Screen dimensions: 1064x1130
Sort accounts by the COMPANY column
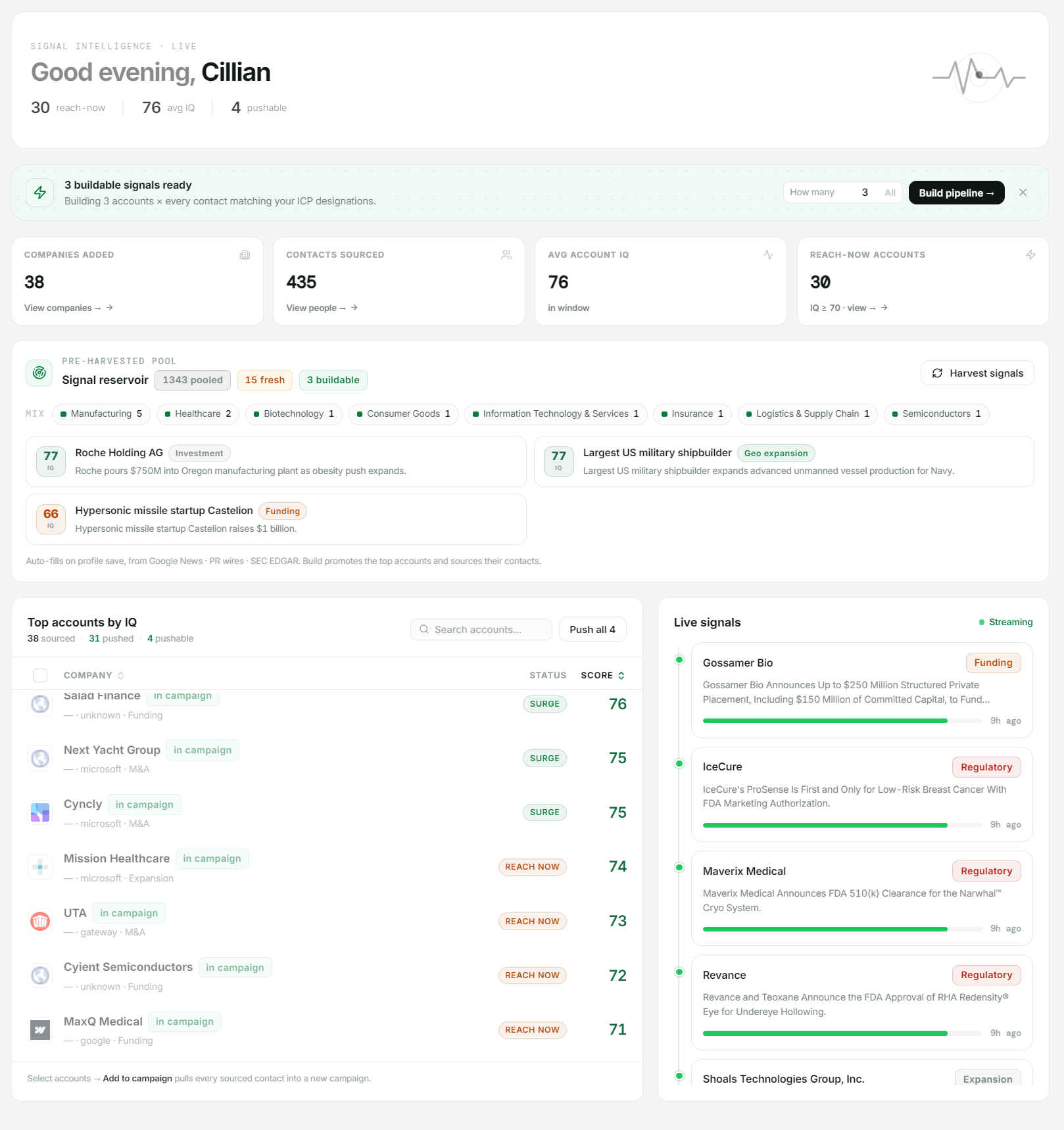[93, 675]
